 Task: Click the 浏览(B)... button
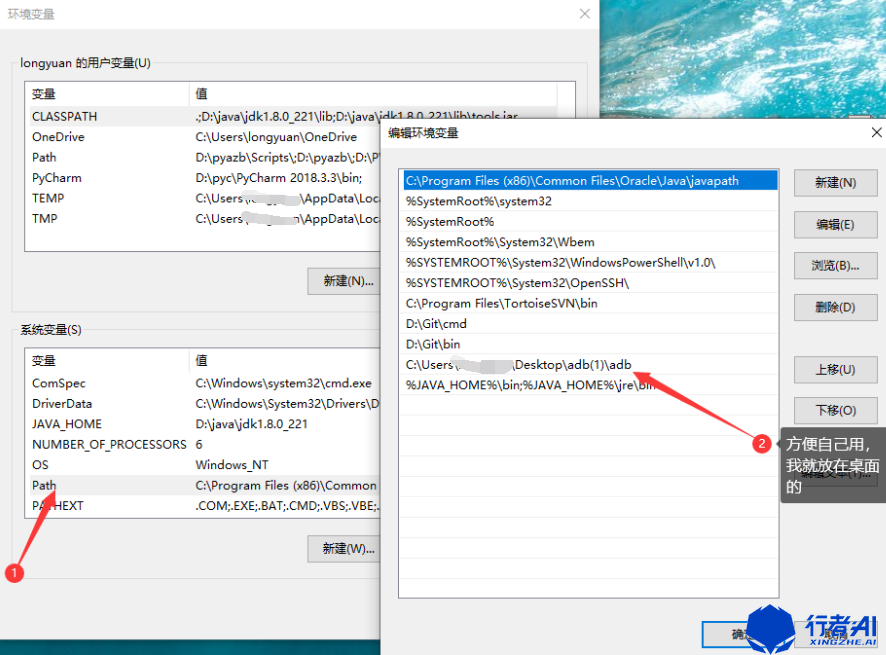tap(835, 266)
